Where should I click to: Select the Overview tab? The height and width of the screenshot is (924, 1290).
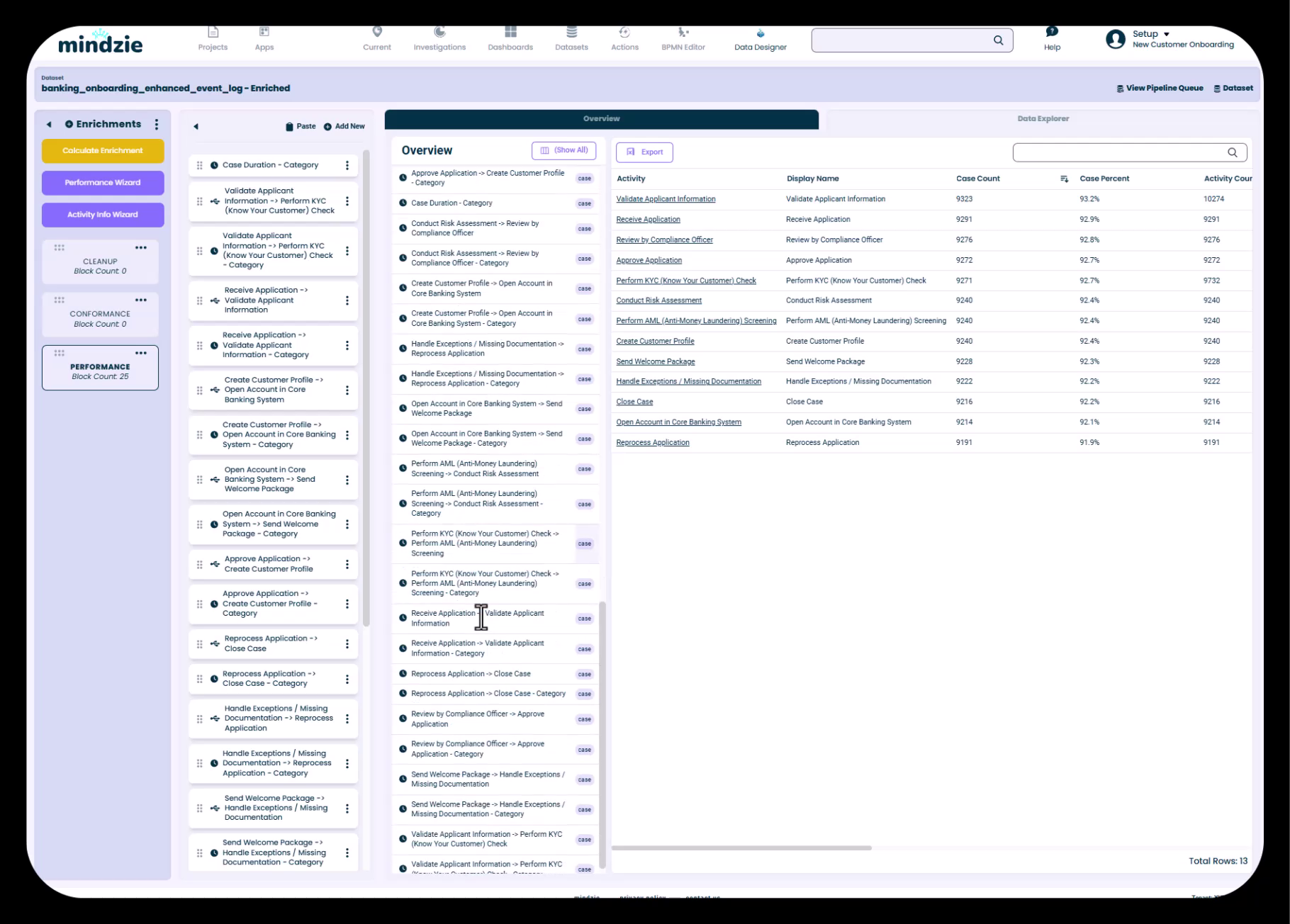[x=601, y=119]
